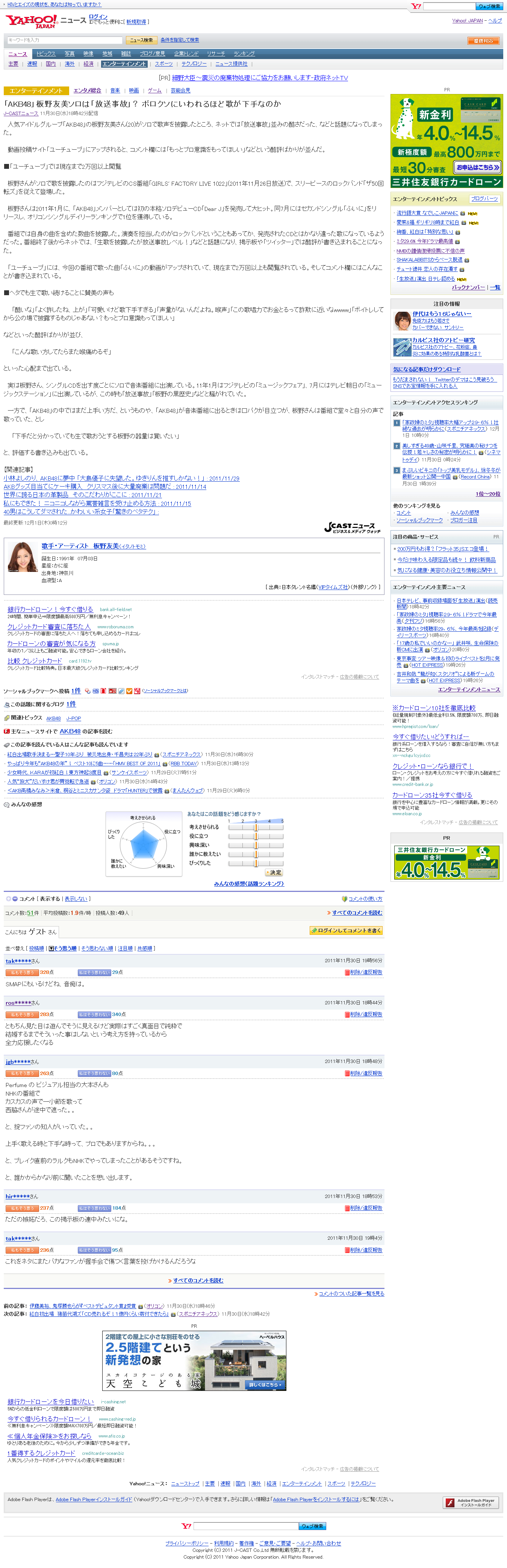The height and width of the screenshot is (1568, 507).
Task: Click the blue B! Hatena bookmark icon
Action: coord(95,691)
